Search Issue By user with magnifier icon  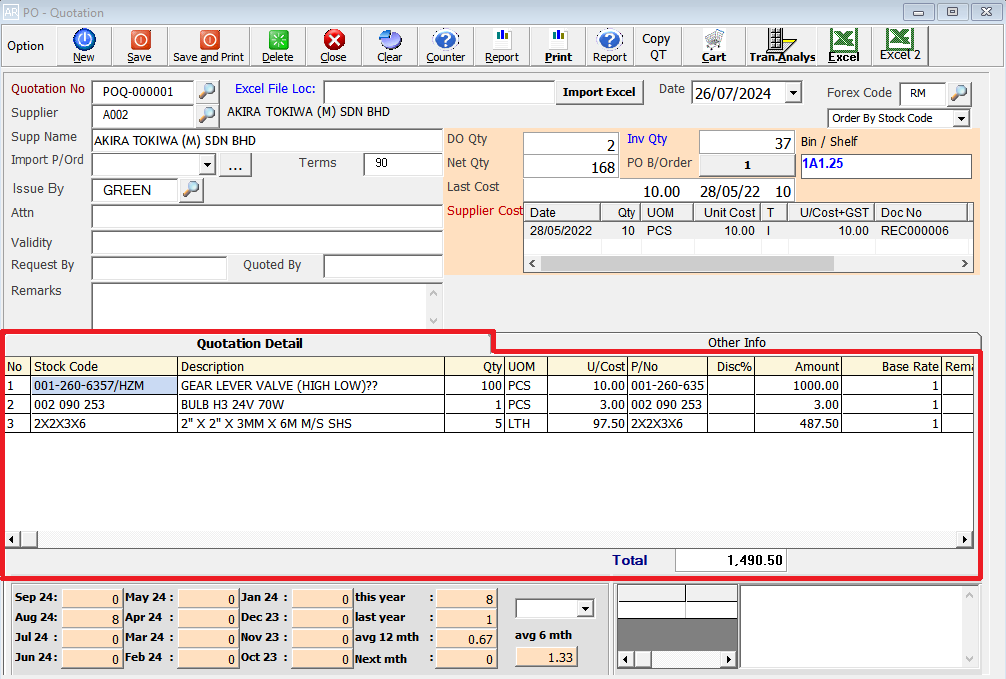click(191, 189)
